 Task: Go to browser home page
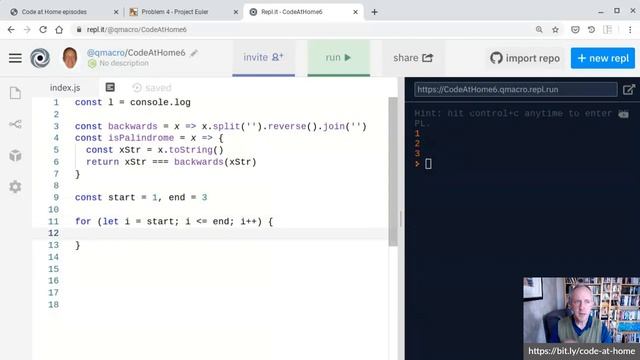59,29
